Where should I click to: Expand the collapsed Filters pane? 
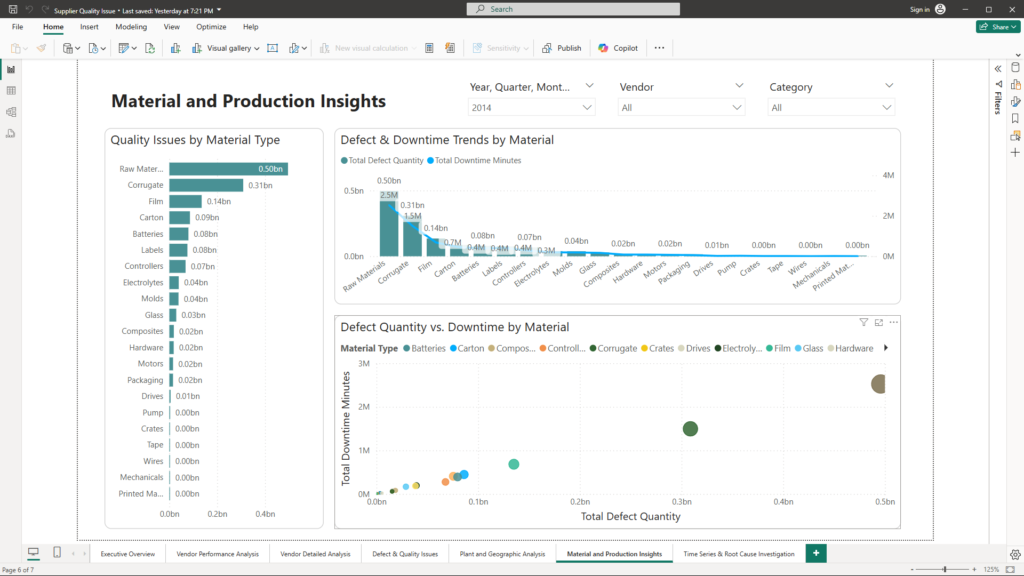pyautogui.click(x=997, y=68)
